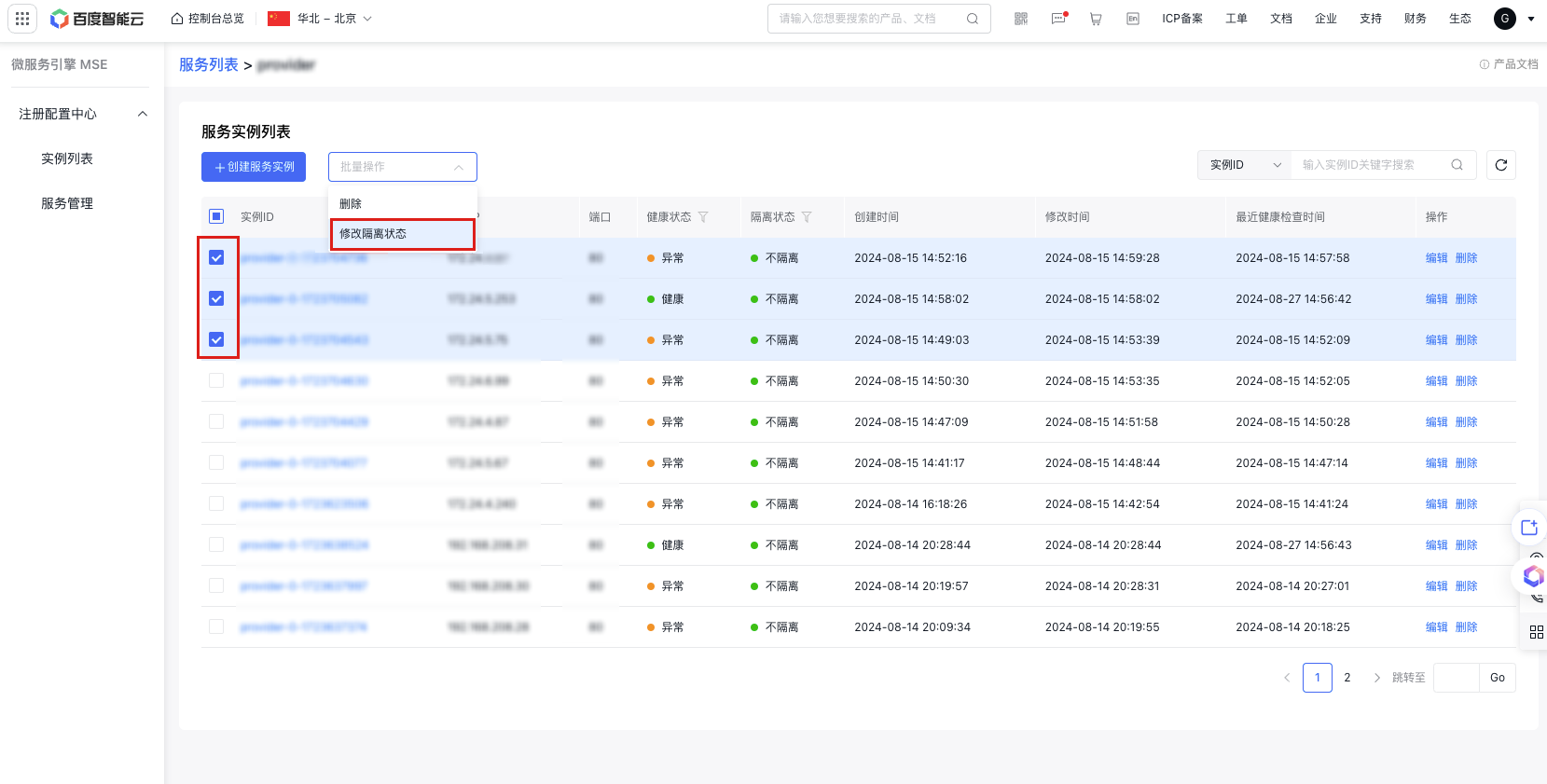Click search icon in instance ID search box
Screen dimensions: 1547x784
[1457, 165]
